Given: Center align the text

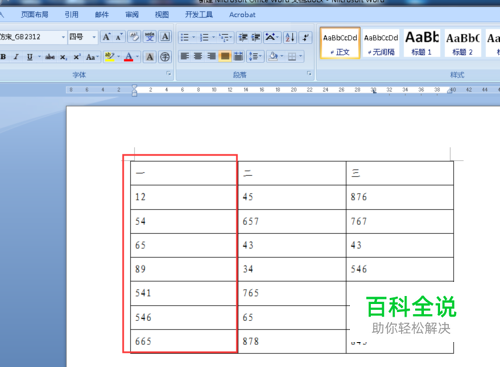Looking at the screenshot, I should point(198,56).
